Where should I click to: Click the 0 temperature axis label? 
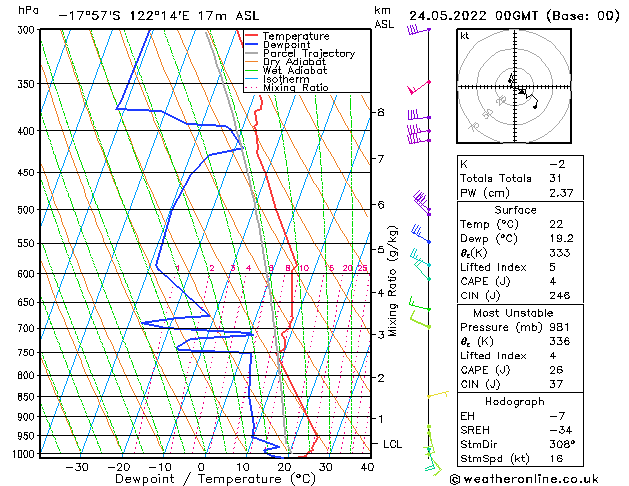[x=201, y=467]
